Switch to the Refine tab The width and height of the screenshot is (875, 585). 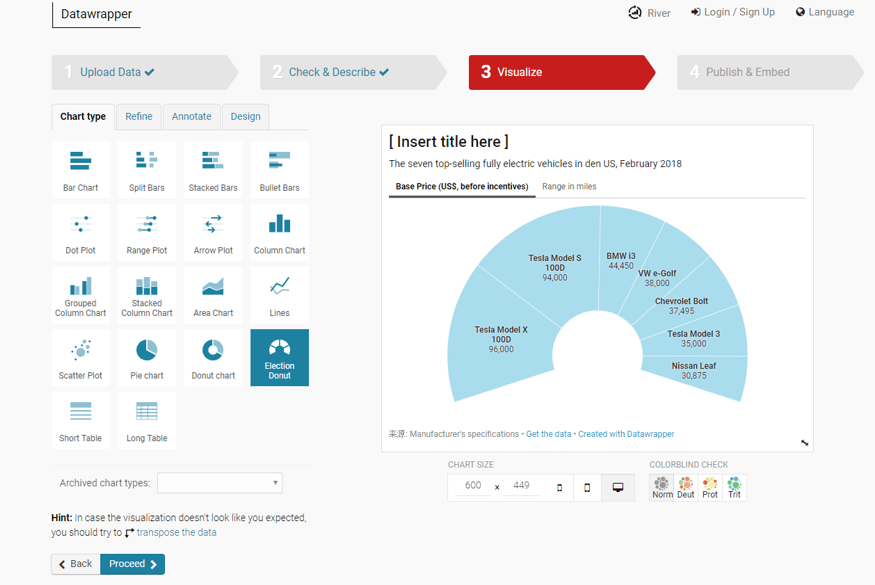138,117
